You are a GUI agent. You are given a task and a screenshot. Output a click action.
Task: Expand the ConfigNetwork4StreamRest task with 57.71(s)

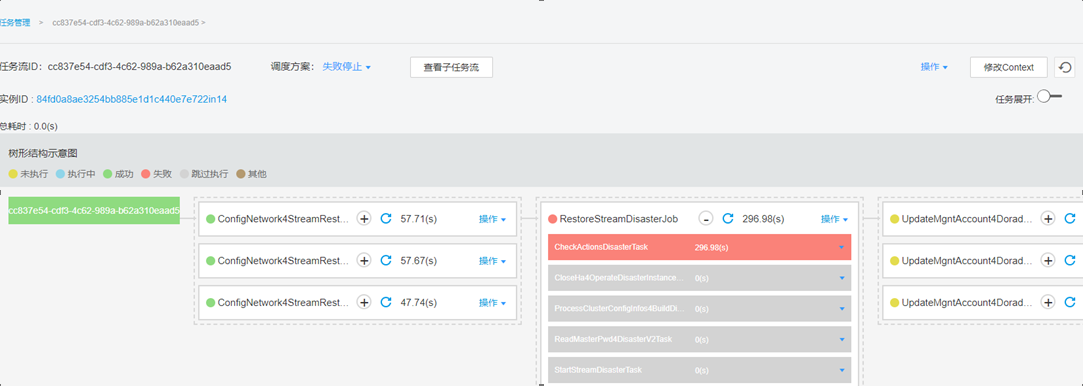pos(364,219)
